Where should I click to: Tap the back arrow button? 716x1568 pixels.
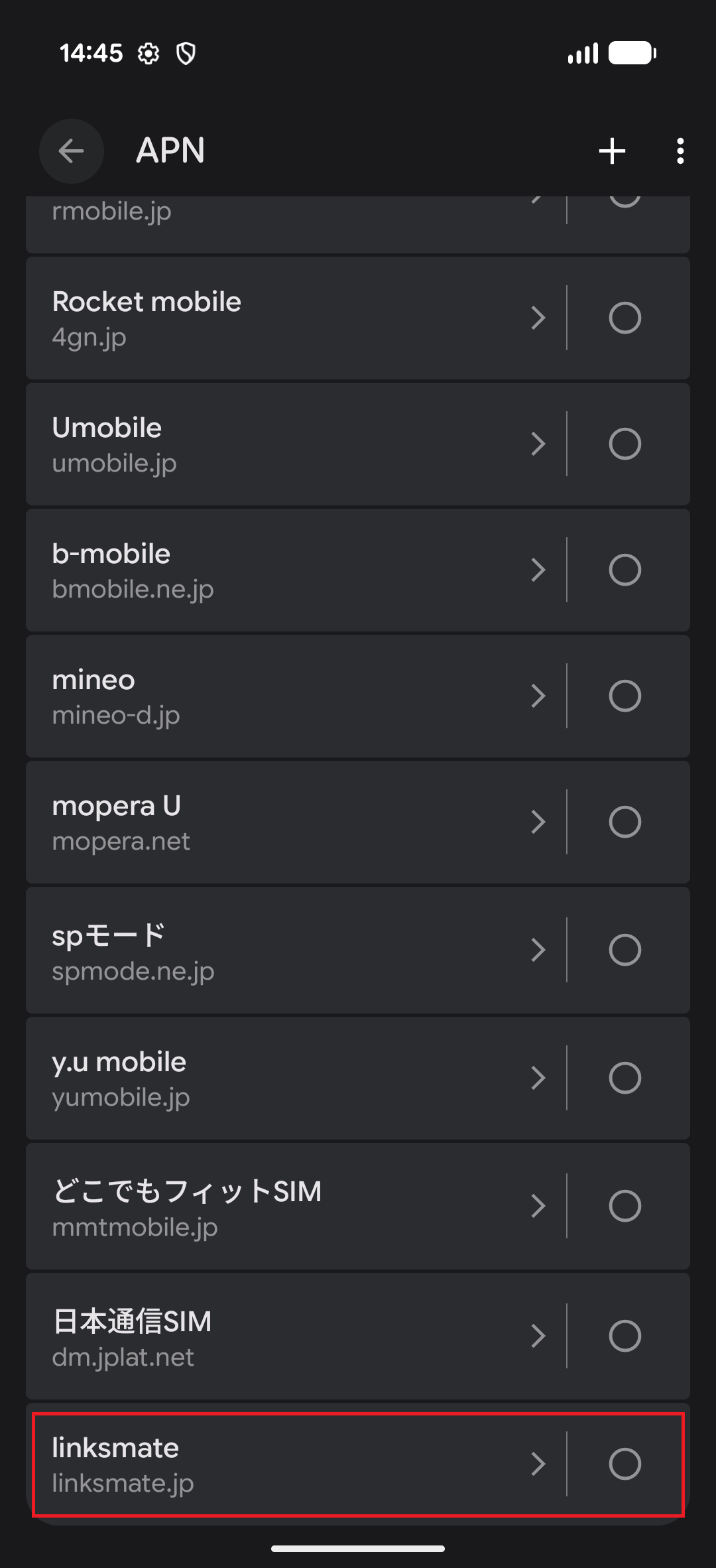pos(71,151)
